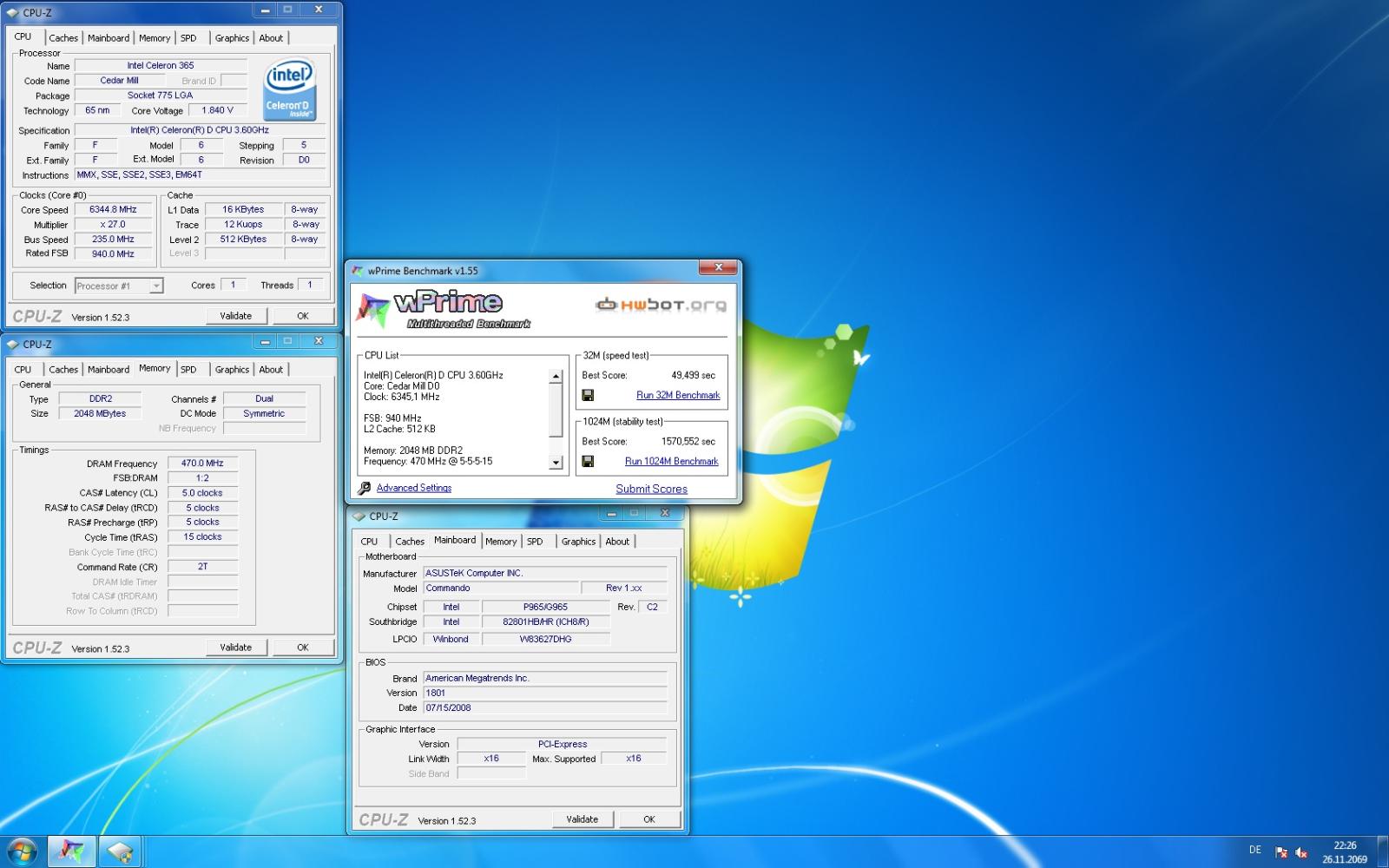Click the 1570,552 sec best score
The image size is (1389, 868).
(688, 441)
